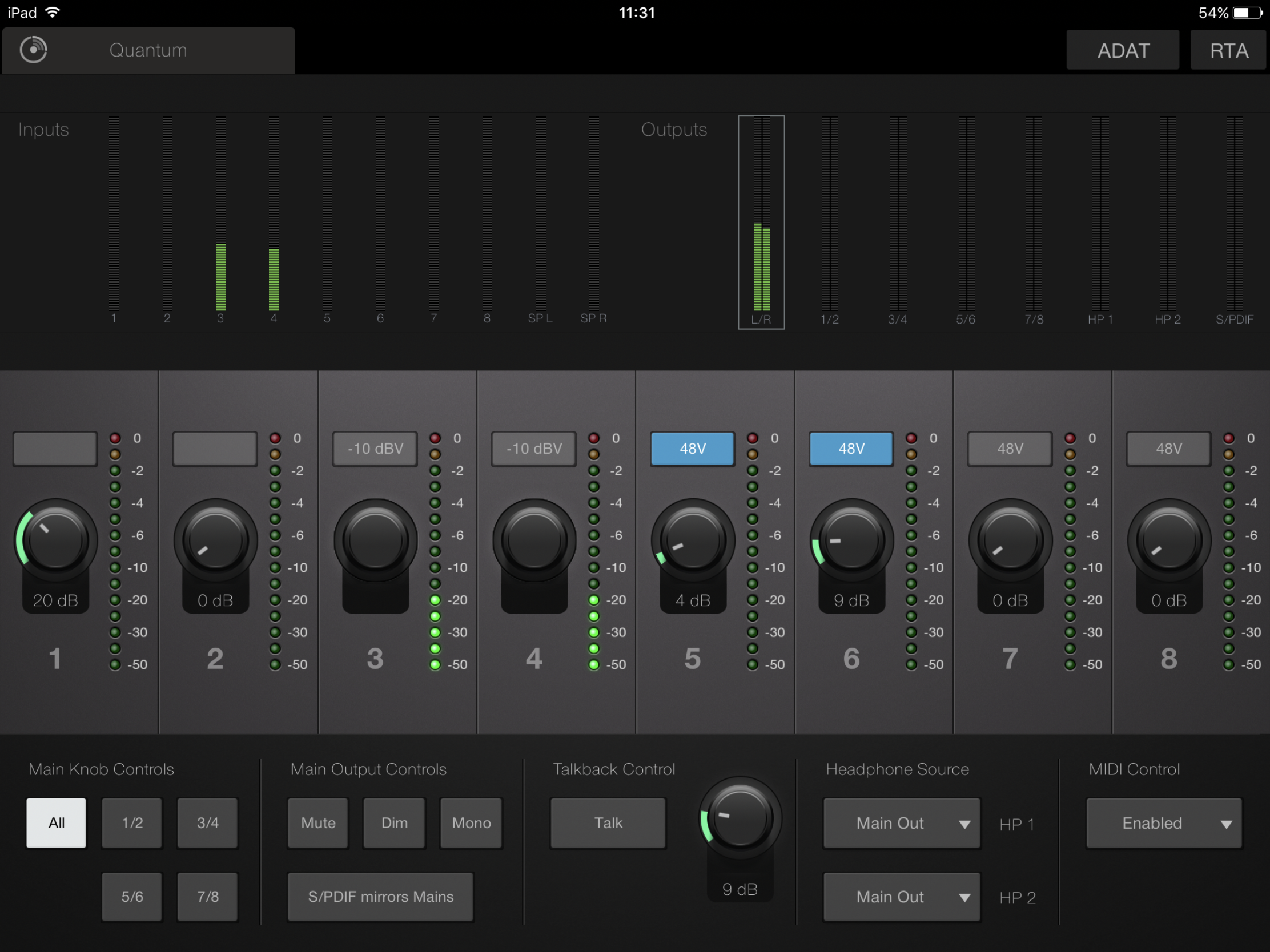The height and width of the screenshot is (952, 1270).
Task: Click the talkback 9 dB value
Action: pyautogui.click(x=740, y=889)
